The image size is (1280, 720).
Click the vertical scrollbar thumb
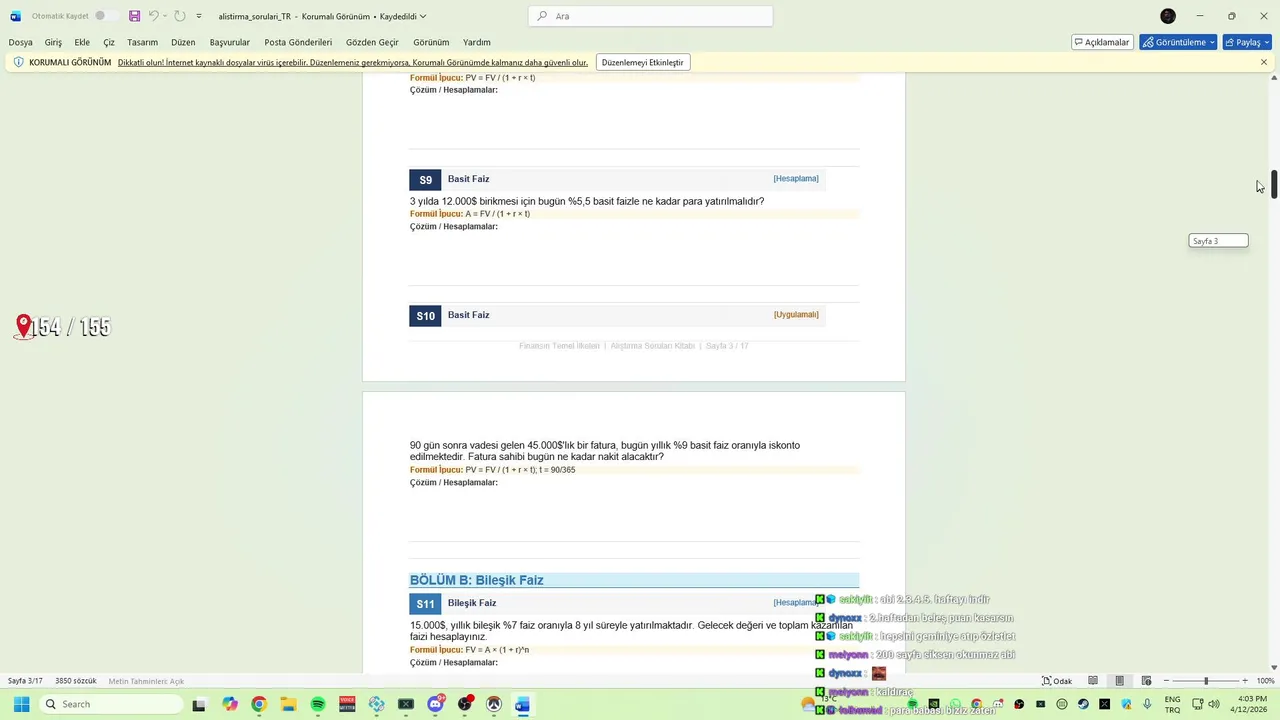(x=1274, y=184)
